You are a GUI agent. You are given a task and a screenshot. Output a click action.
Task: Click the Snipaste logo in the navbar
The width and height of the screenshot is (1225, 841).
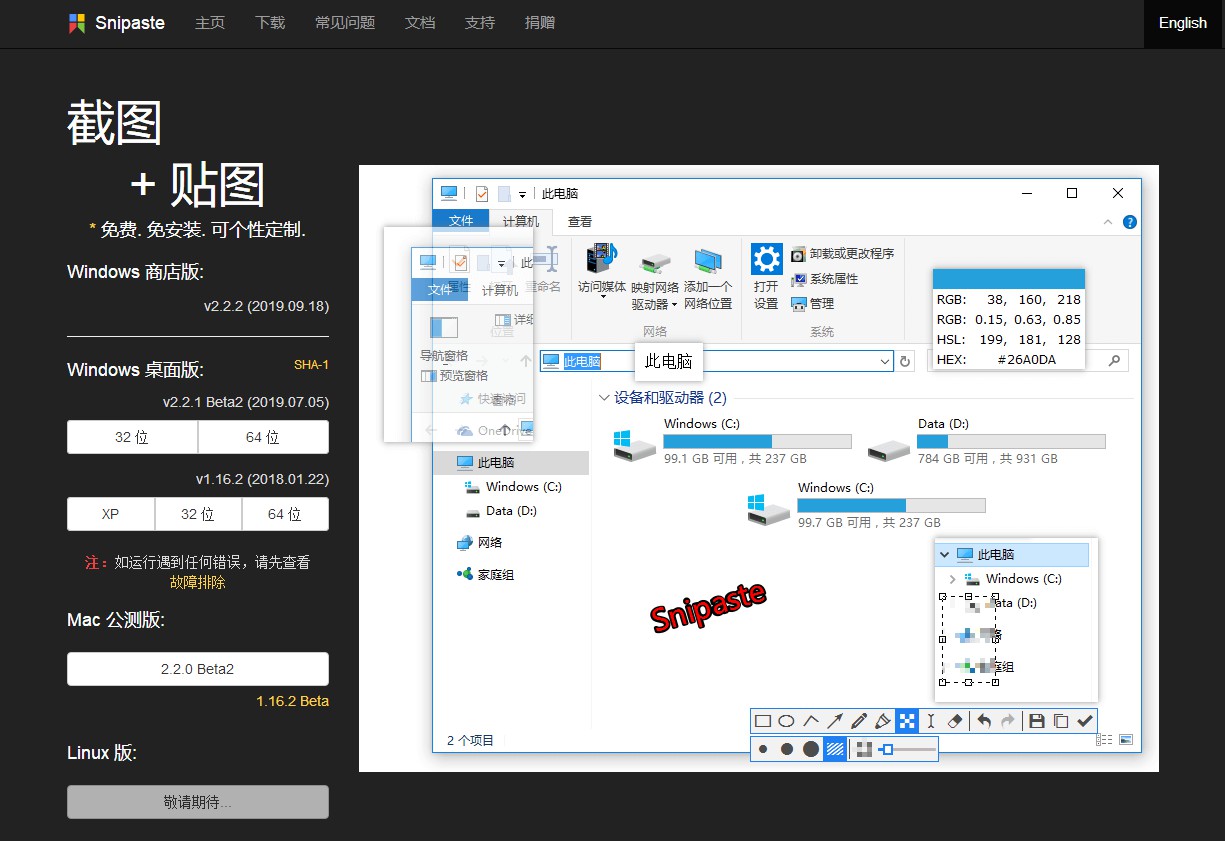(x=77, y=23)
